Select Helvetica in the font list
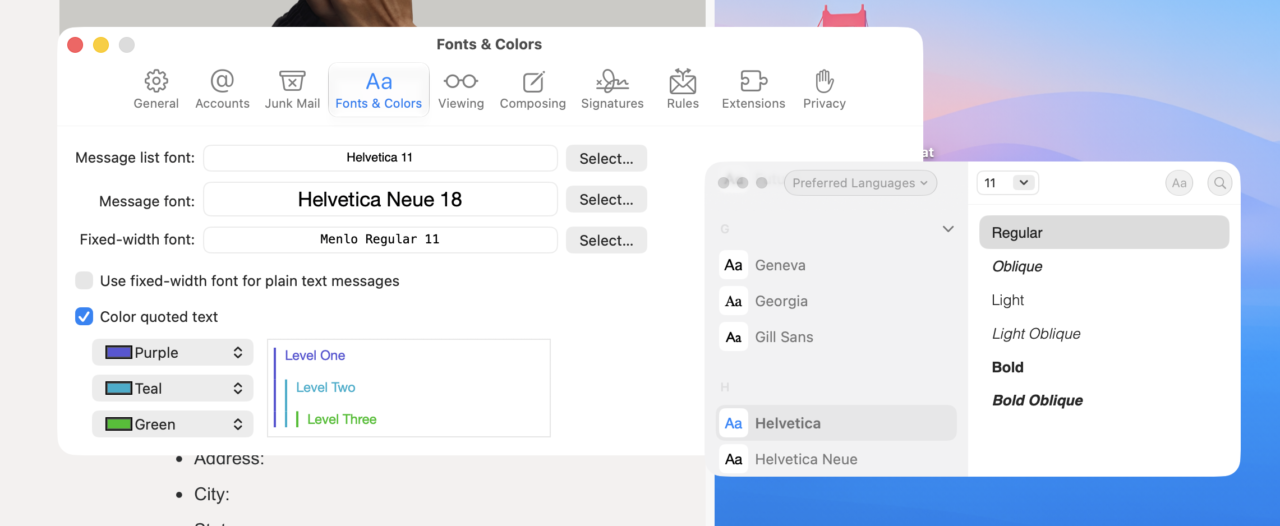The height and width of the screenshot is (526, 1280). tap(836, 423)
